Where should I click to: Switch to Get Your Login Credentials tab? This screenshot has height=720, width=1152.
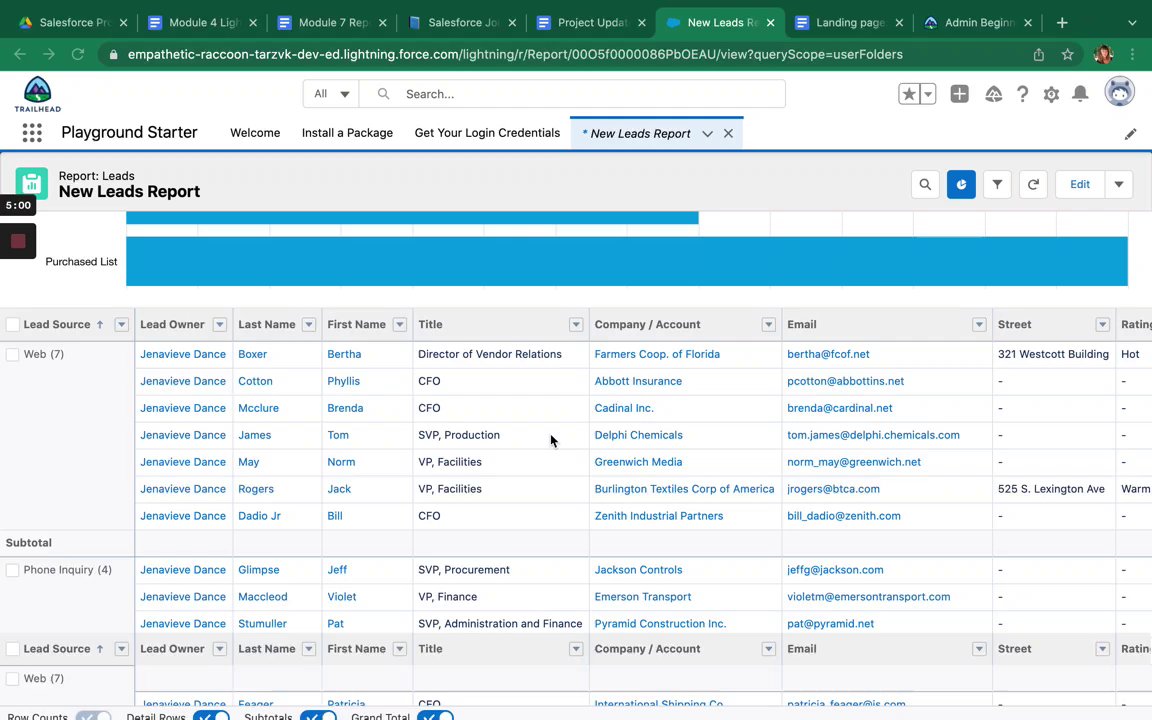[x=487, y=133]
